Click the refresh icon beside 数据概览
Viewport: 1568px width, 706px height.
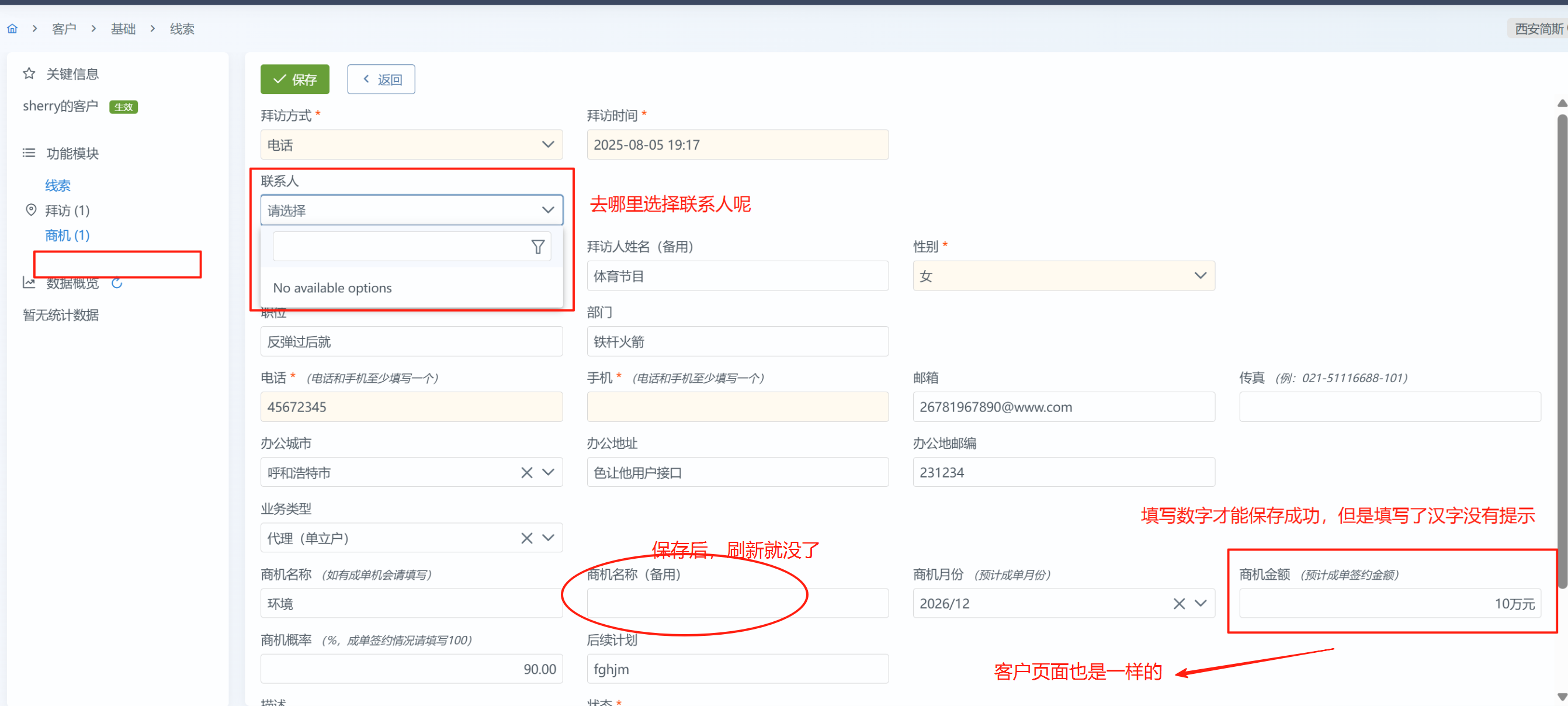pyautogui.click(x=117, y=283)
